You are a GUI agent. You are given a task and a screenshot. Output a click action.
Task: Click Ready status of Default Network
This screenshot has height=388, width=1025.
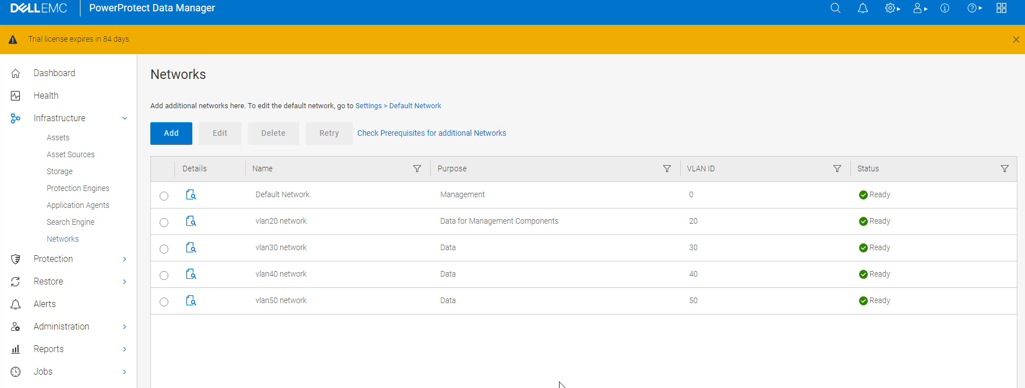tap(875, 195)
